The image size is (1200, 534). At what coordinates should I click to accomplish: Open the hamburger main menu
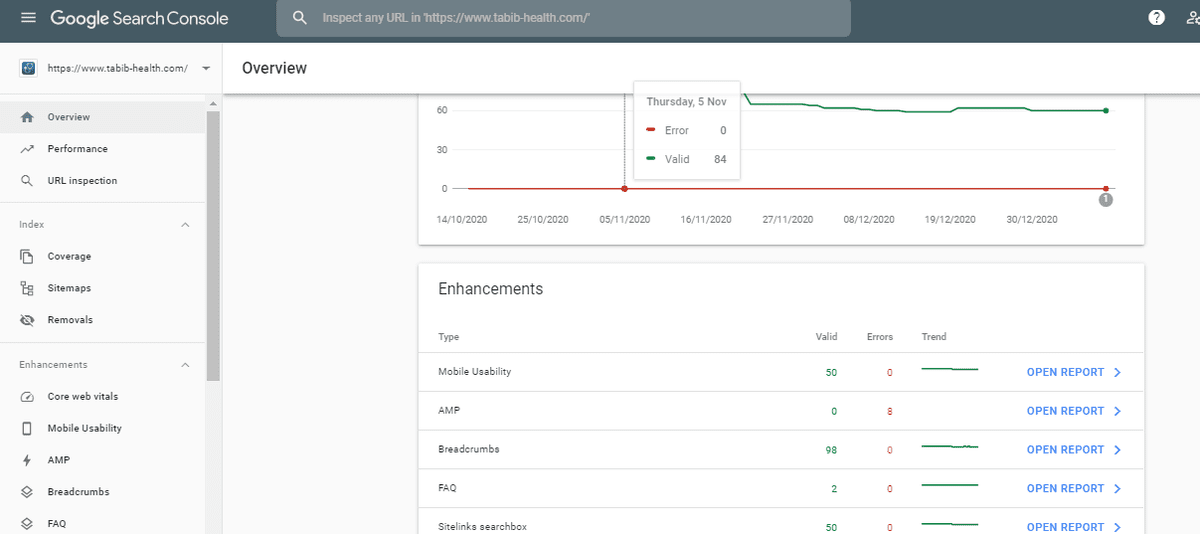pos(28,18)
